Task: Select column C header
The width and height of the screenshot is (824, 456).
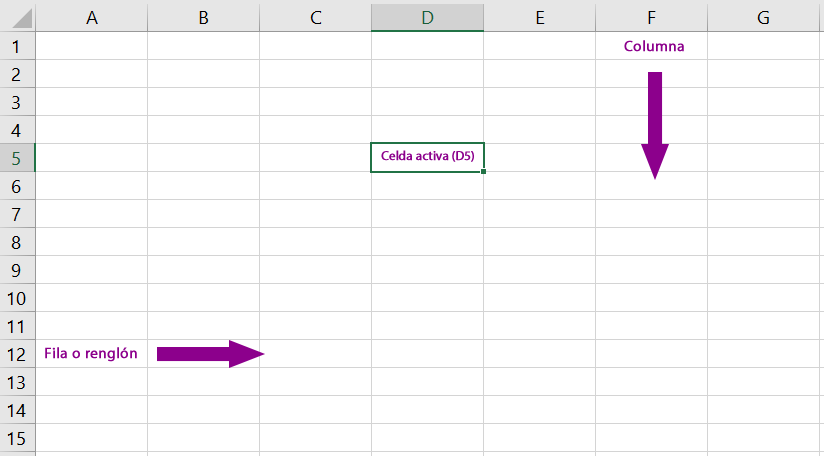Action: click(x=315, y=18)
